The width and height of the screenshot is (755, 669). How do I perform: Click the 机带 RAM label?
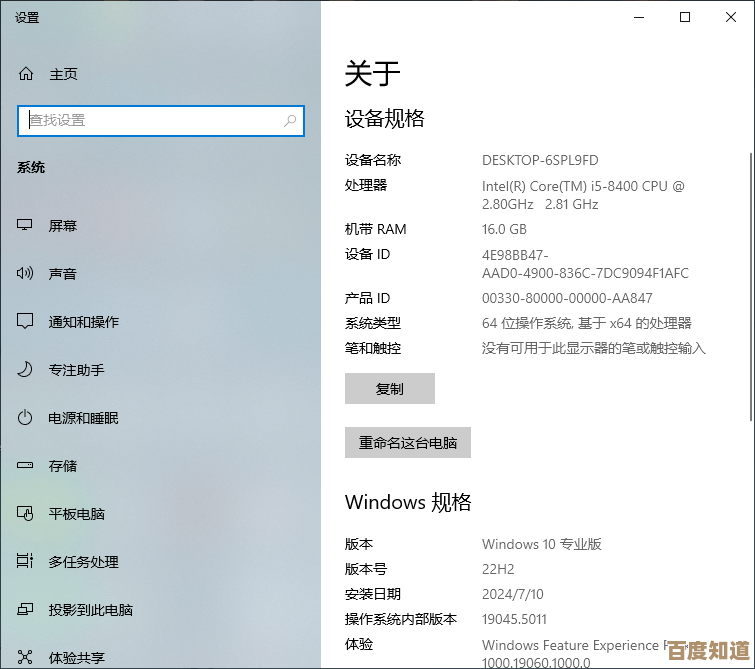(x=376, y=229)
